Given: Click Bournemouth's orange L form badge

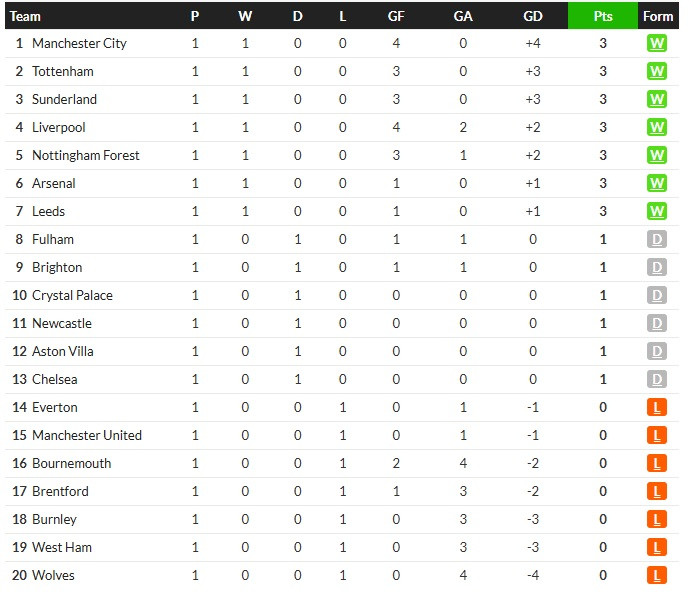Looking at the screenshot, I should point(656,463).
